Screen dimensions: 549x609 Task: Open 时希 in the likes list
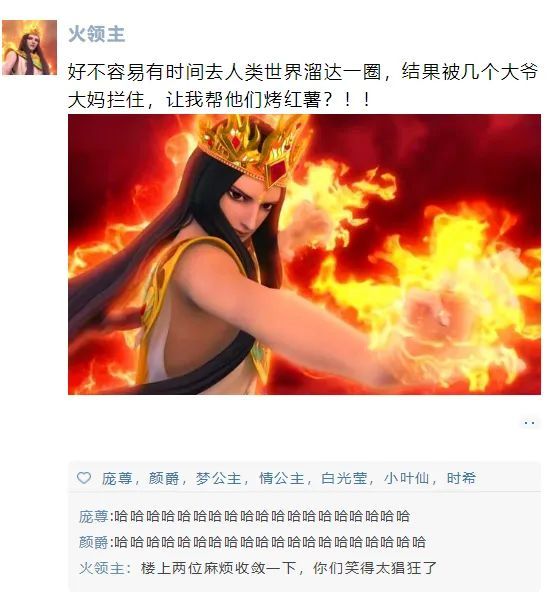pos(462,478)
